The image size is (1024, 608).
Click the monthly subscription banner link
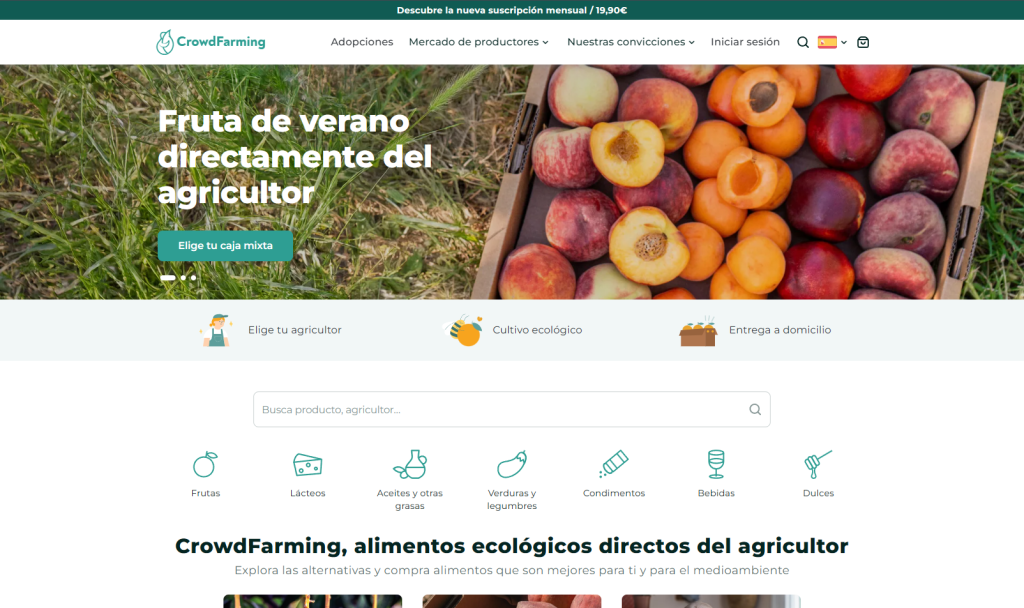pos(512,10)
